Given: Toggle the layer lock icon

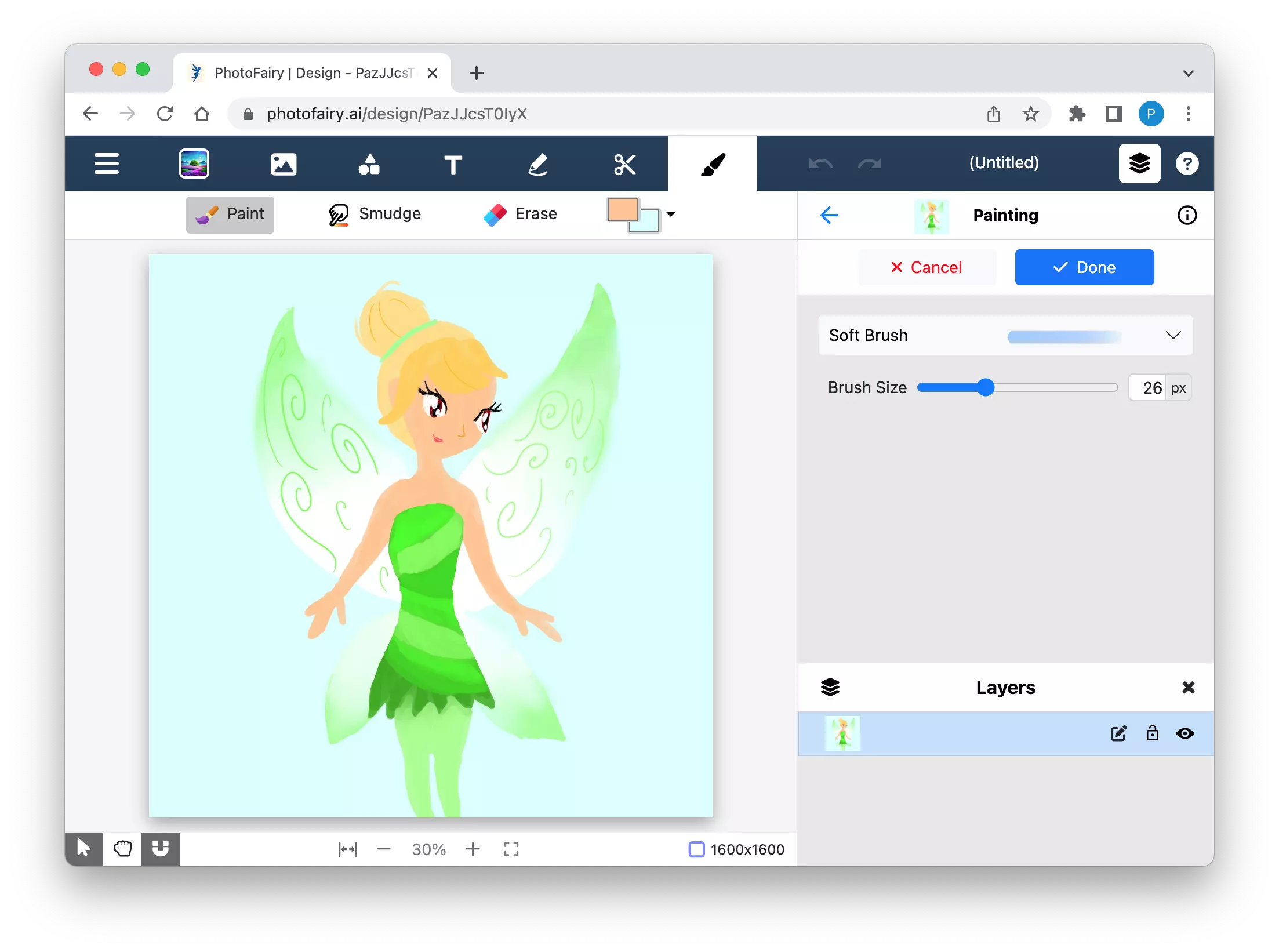Looking at the screenshot, I should click(1152, 733).
